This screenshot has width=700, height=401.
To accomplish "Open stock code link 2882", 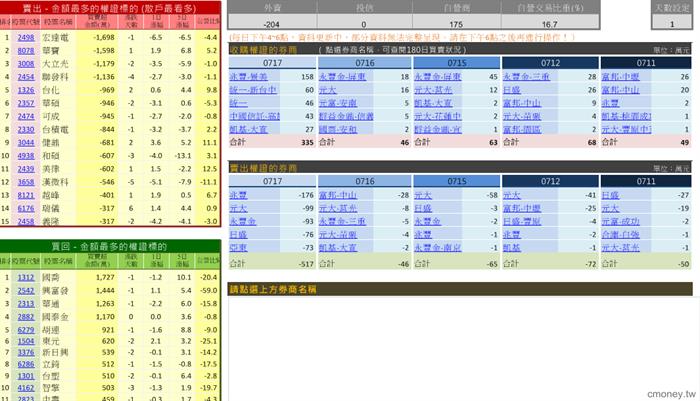I will click(26, 317).
